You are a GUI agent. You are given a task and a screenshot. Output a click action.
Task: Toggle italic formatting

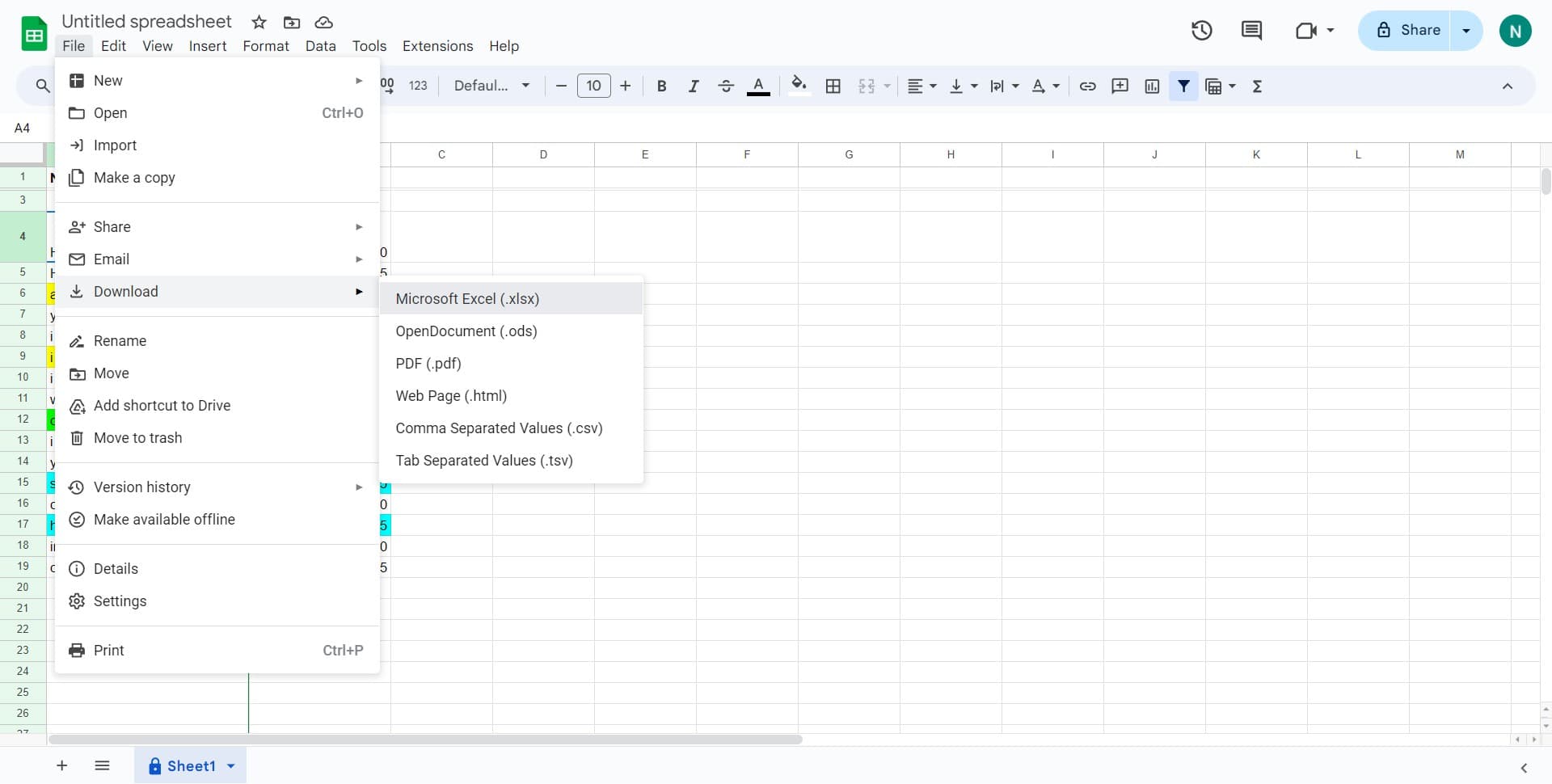693,86
